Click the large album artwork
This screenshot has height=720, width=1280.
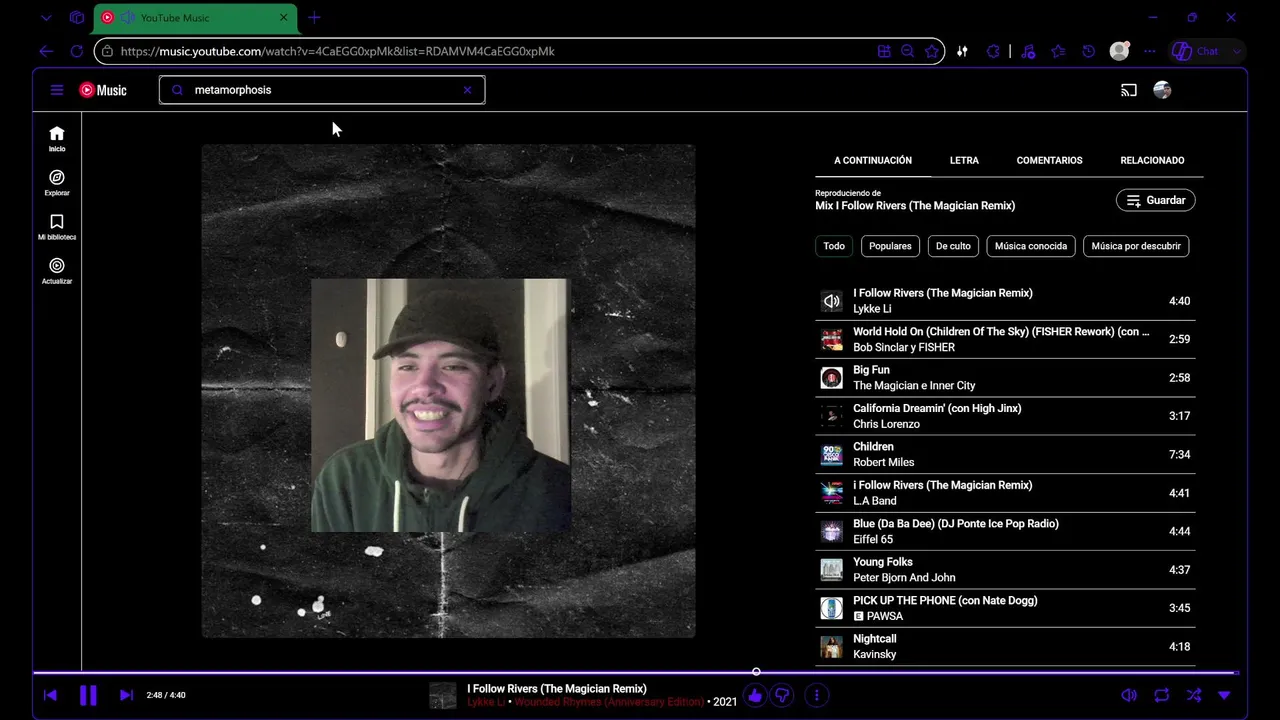pyautogui.click(x=448, y=391)
